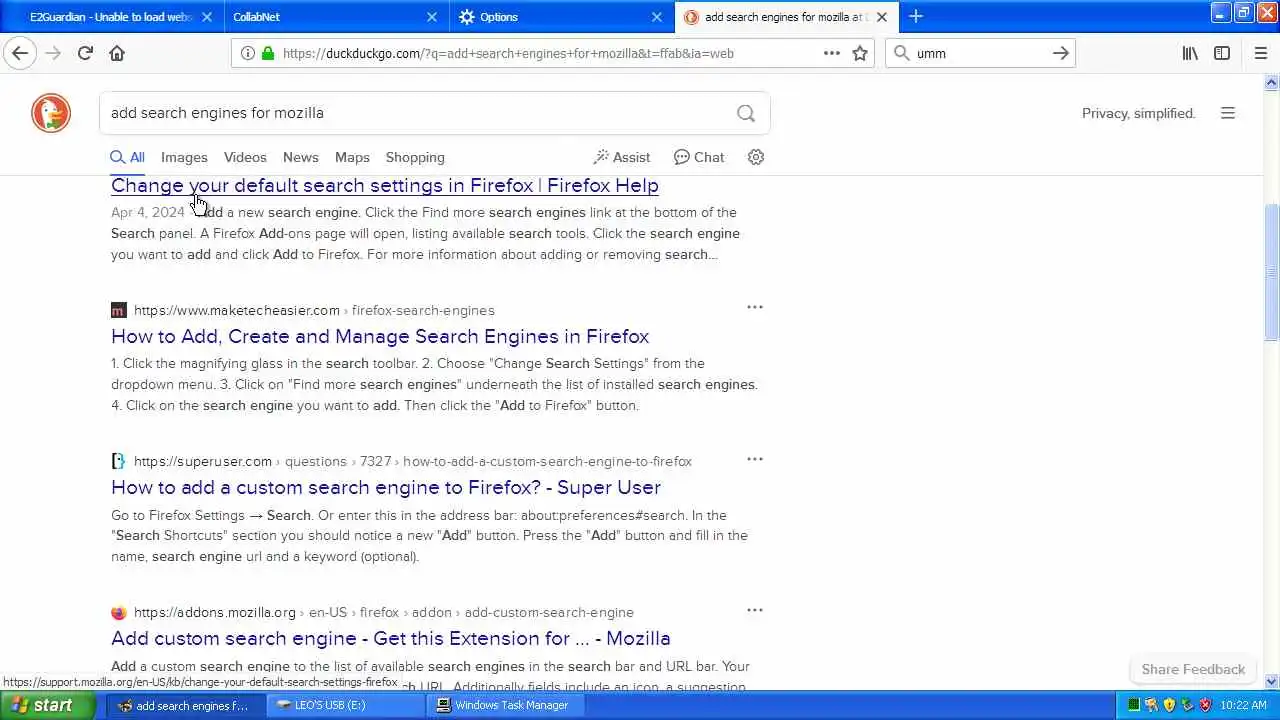Open more options for addons.mozilla.org result
The height and width of the screenshot is (720, 1280).
[x=755, y=610]
